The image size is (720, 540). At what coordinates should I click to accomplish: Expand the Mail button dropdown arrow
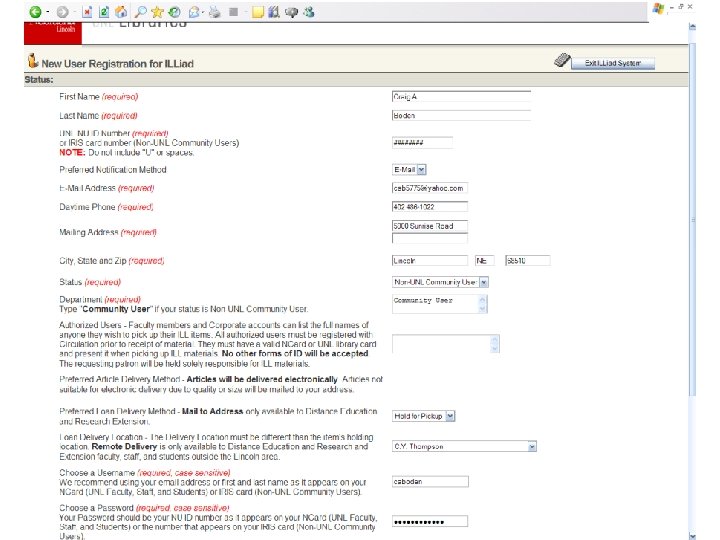coord(203,12)
